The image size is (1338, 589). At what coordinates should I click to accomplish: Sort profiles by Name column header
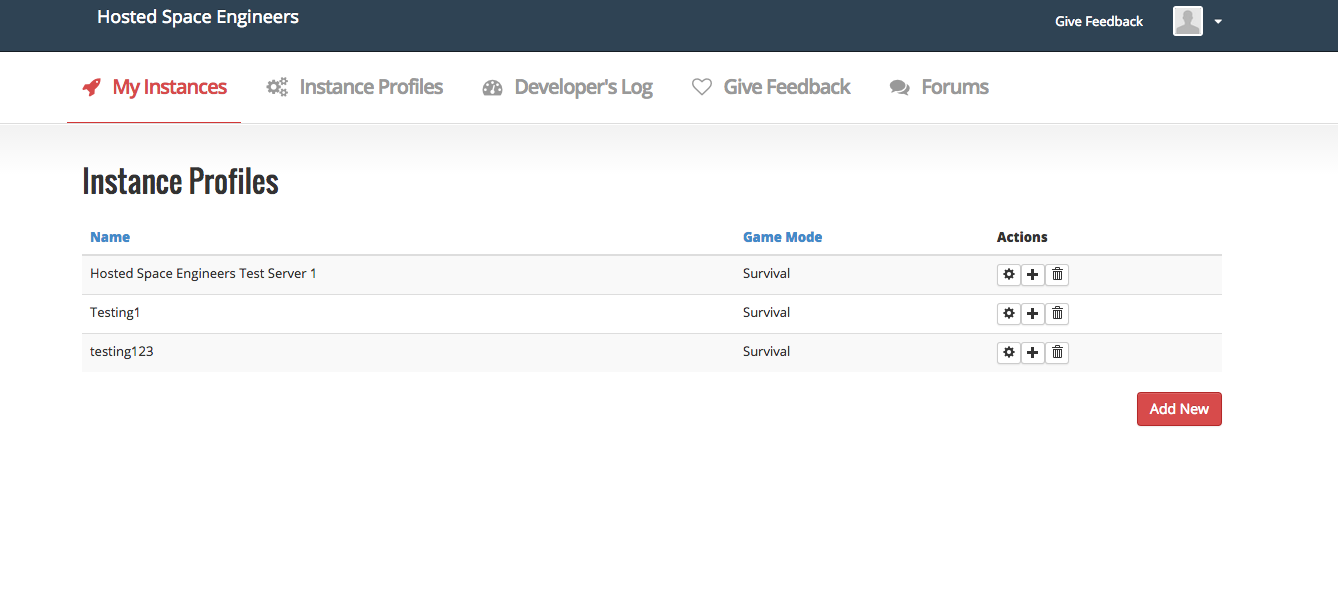[x=110, y=237]
